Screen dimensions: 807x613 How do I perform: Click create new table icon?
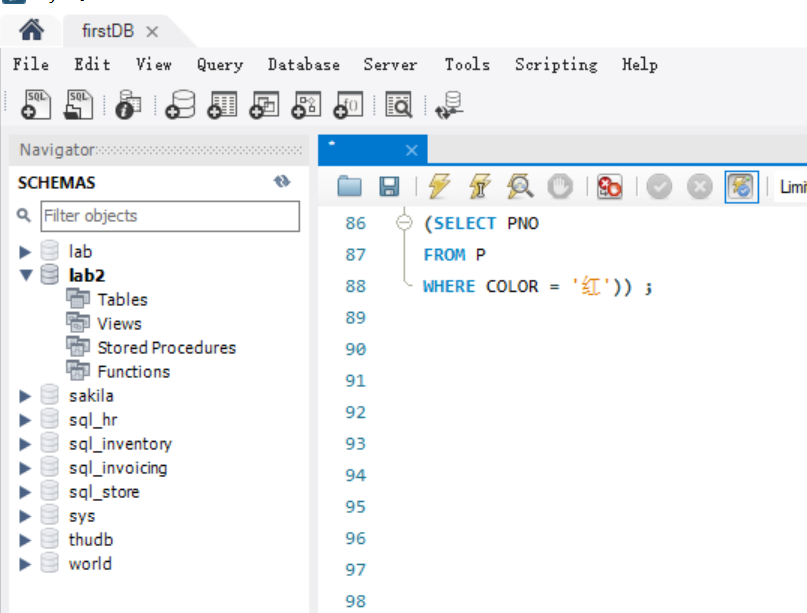[222, 104]
